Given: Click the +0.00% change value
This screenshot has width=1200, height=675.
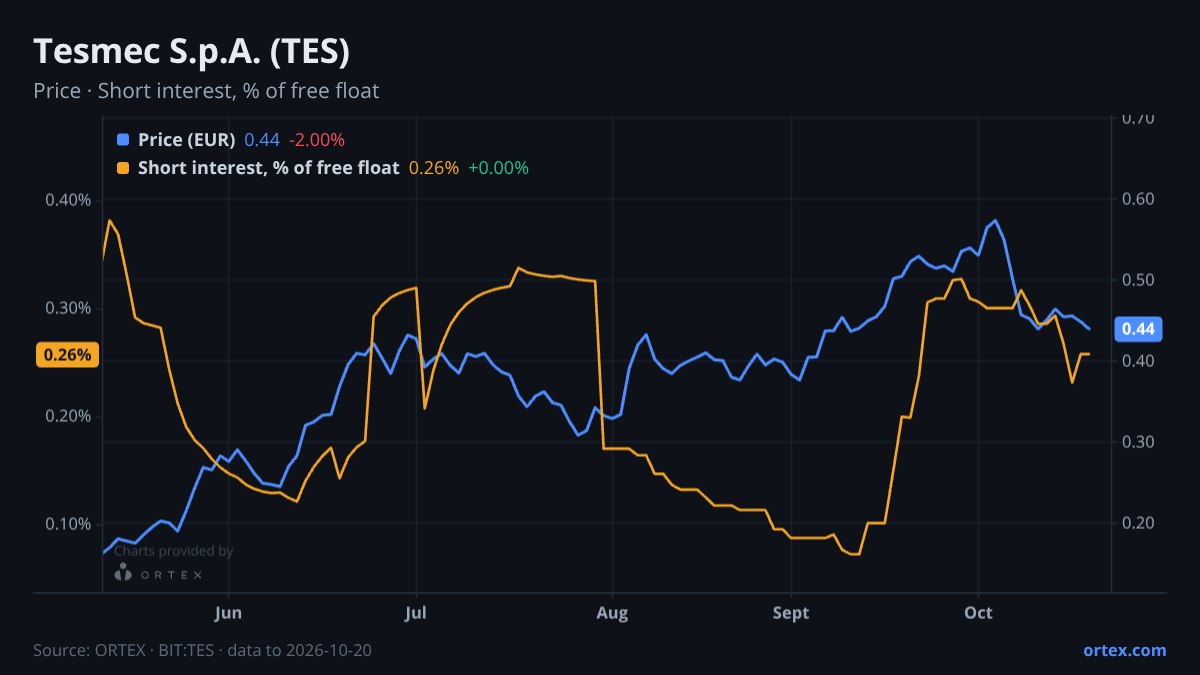Looking at the screenshot, I should [498, 168].
